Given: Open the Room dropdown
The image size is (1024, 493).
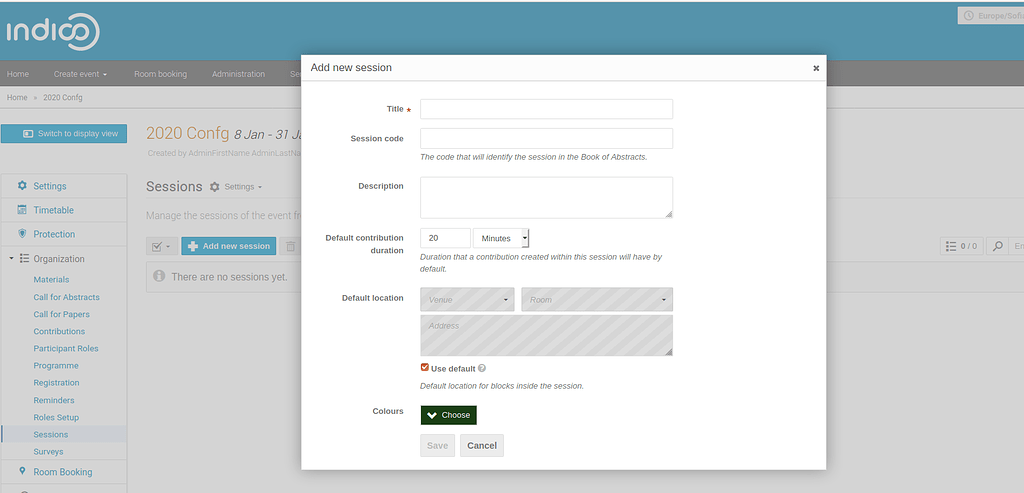Looking at the screenshot, I should tap(597, 300).
